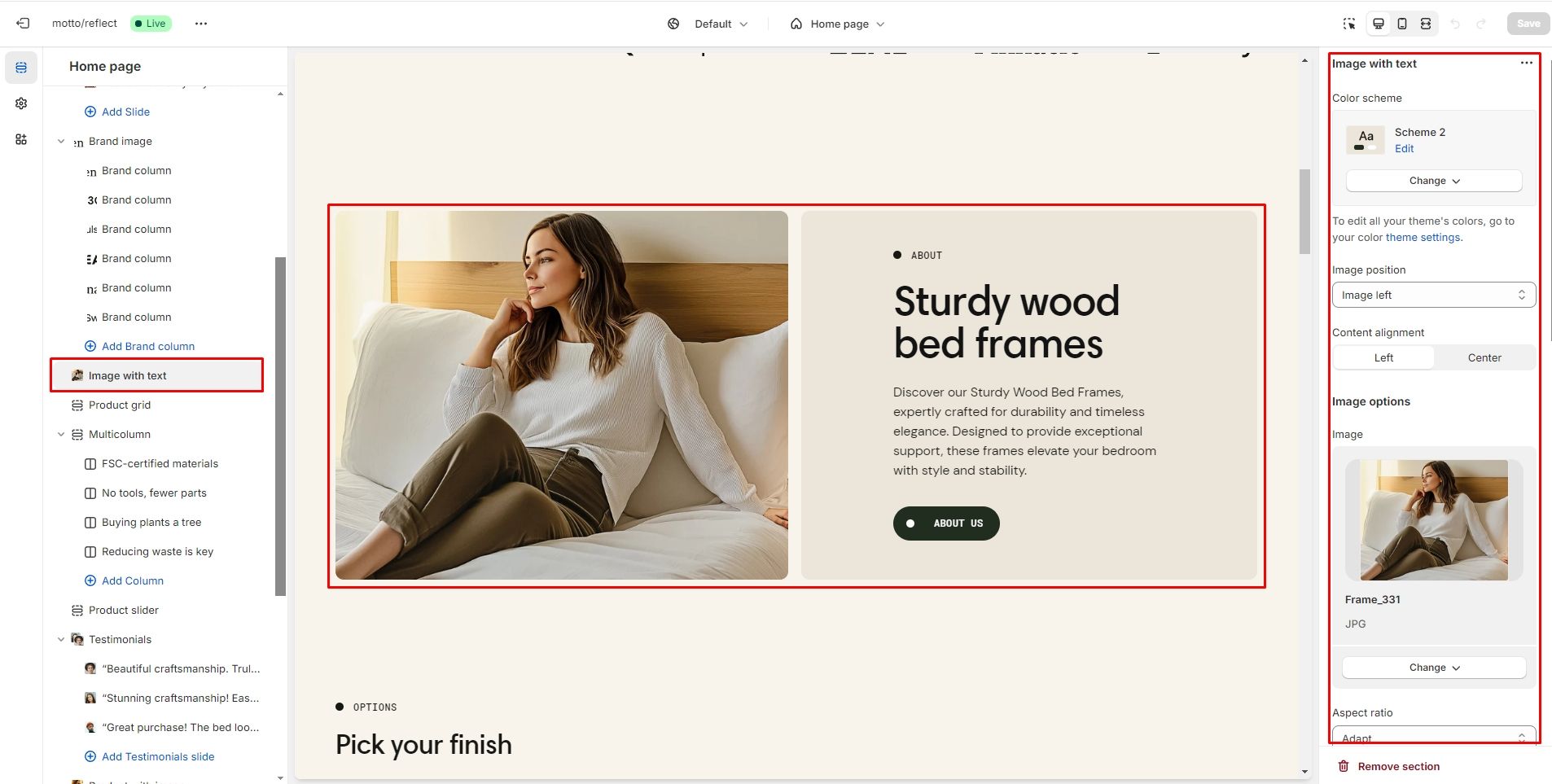This screenshot has width=1552, height=784.
Task: Click the exit editor back icon
Action: (23, 24)
